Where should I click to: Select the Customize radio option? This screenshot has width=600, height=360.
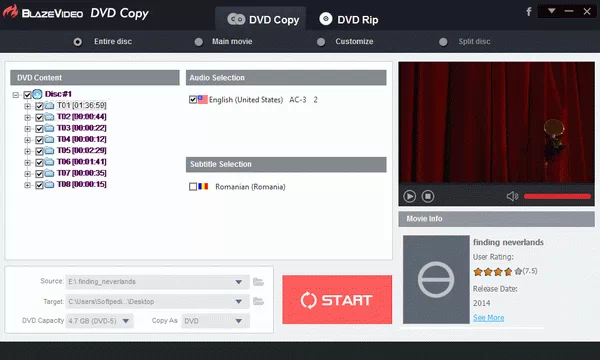tap(321, 42)
